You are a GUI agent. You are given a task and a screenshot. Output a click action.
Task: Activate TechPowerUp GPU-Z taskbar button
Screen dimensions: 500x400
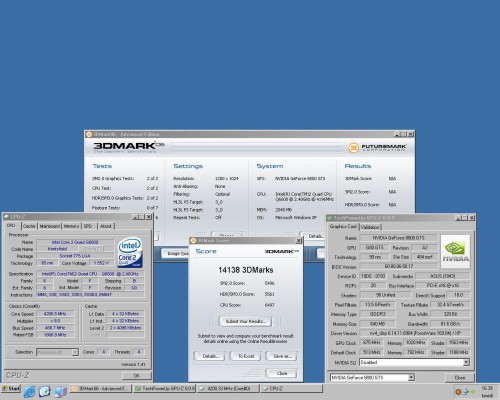coord(164,389)
